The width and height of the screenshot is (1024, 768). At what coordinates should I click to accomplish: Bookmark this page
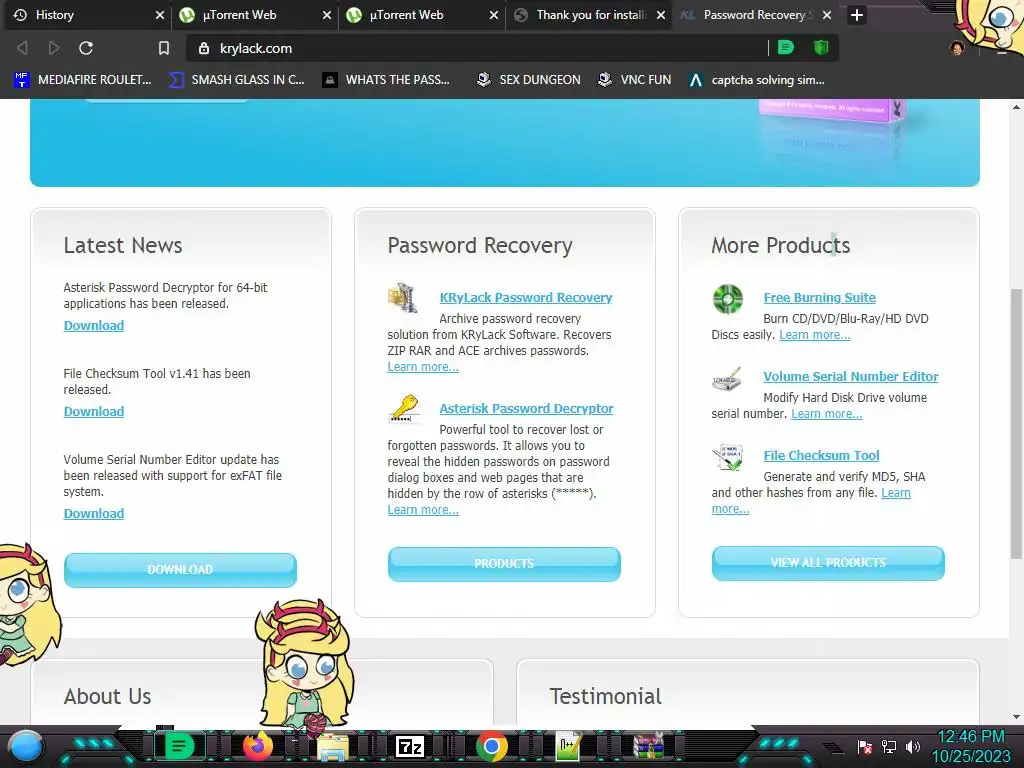(164, 48)
